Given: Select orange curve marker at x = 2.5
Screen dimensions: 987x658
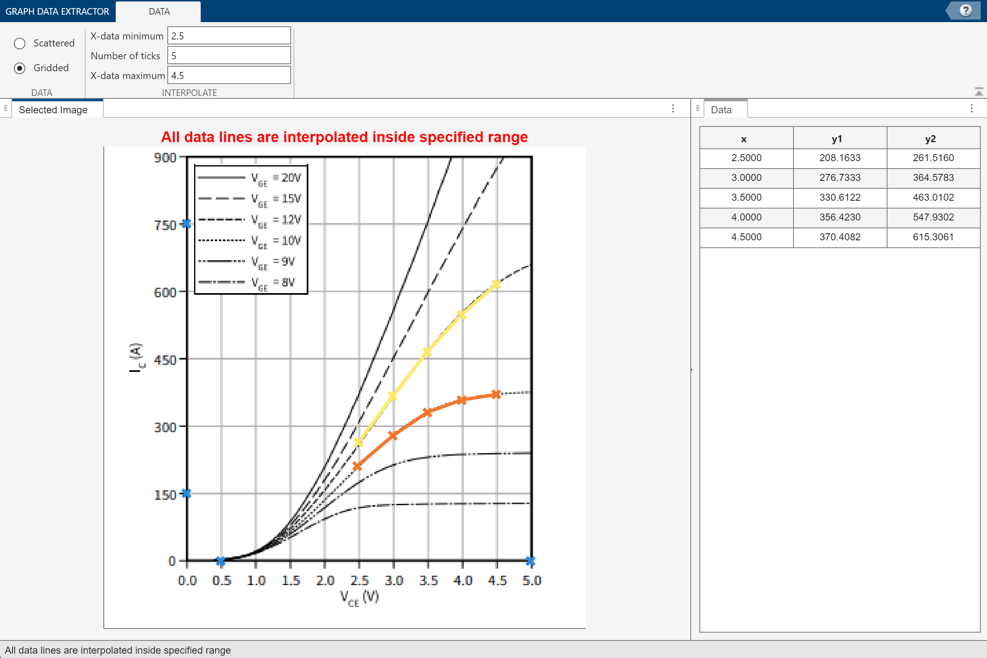Looking at the screenshot, I should point(357,466).
